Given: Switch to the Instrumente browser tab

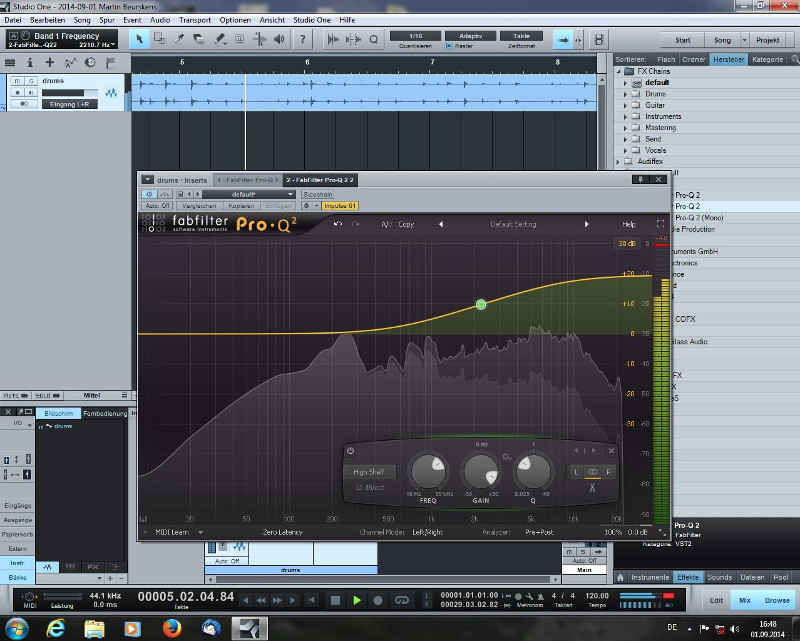Looking at the screenshot, I should [x=649, y=577].
